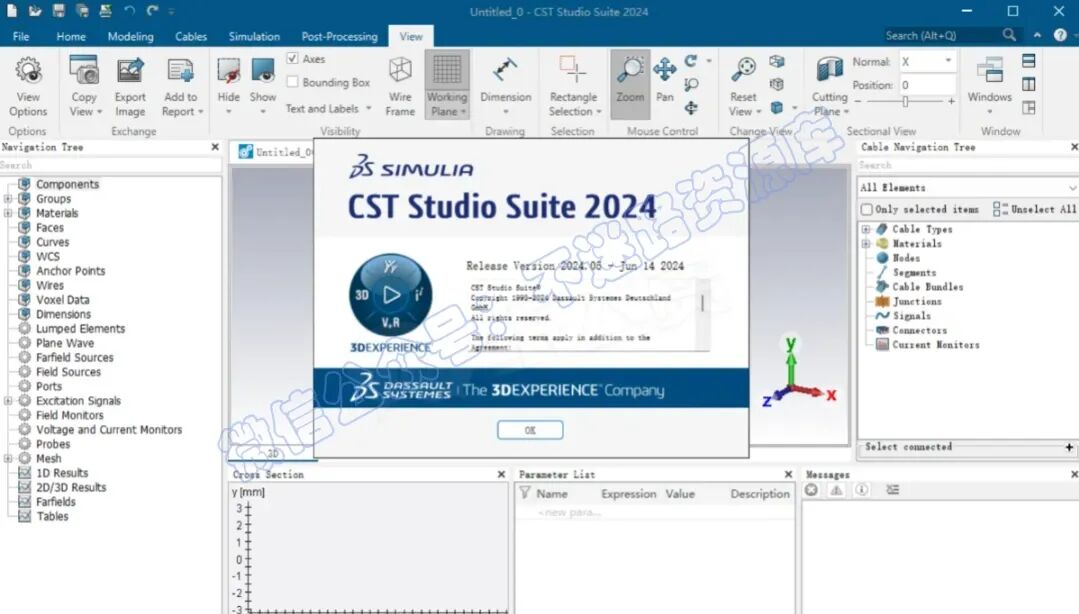Click the redo arrow in title bar
This screenshot has width=1079, height=614.
152,11
